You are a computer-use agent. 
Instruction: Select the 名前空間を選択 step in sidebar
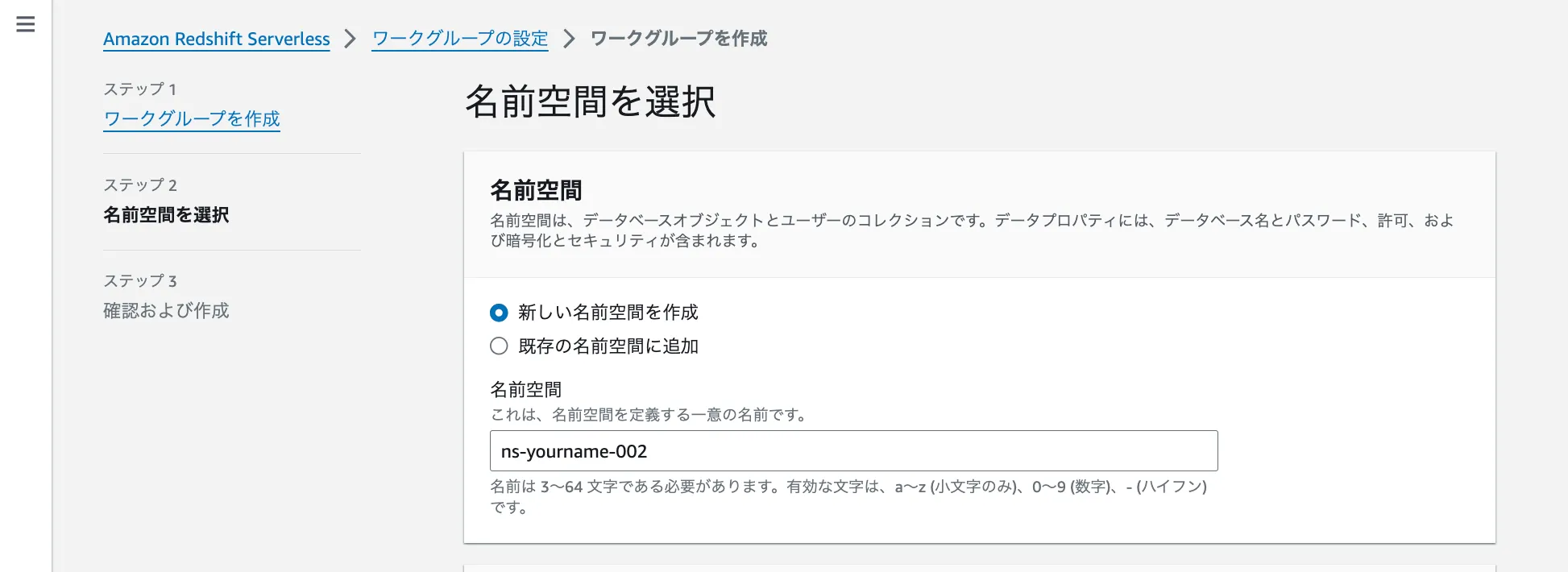(166, 215)
